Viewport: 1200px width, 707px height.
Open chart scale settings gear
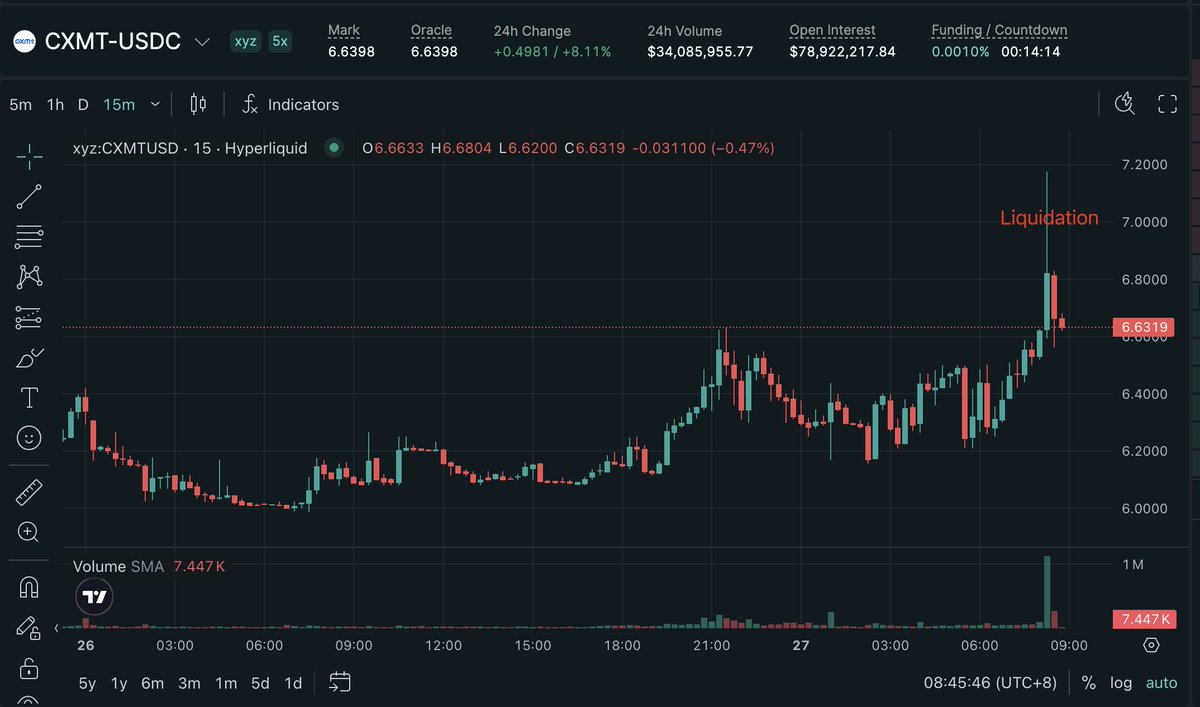[x=1151, y=645]
